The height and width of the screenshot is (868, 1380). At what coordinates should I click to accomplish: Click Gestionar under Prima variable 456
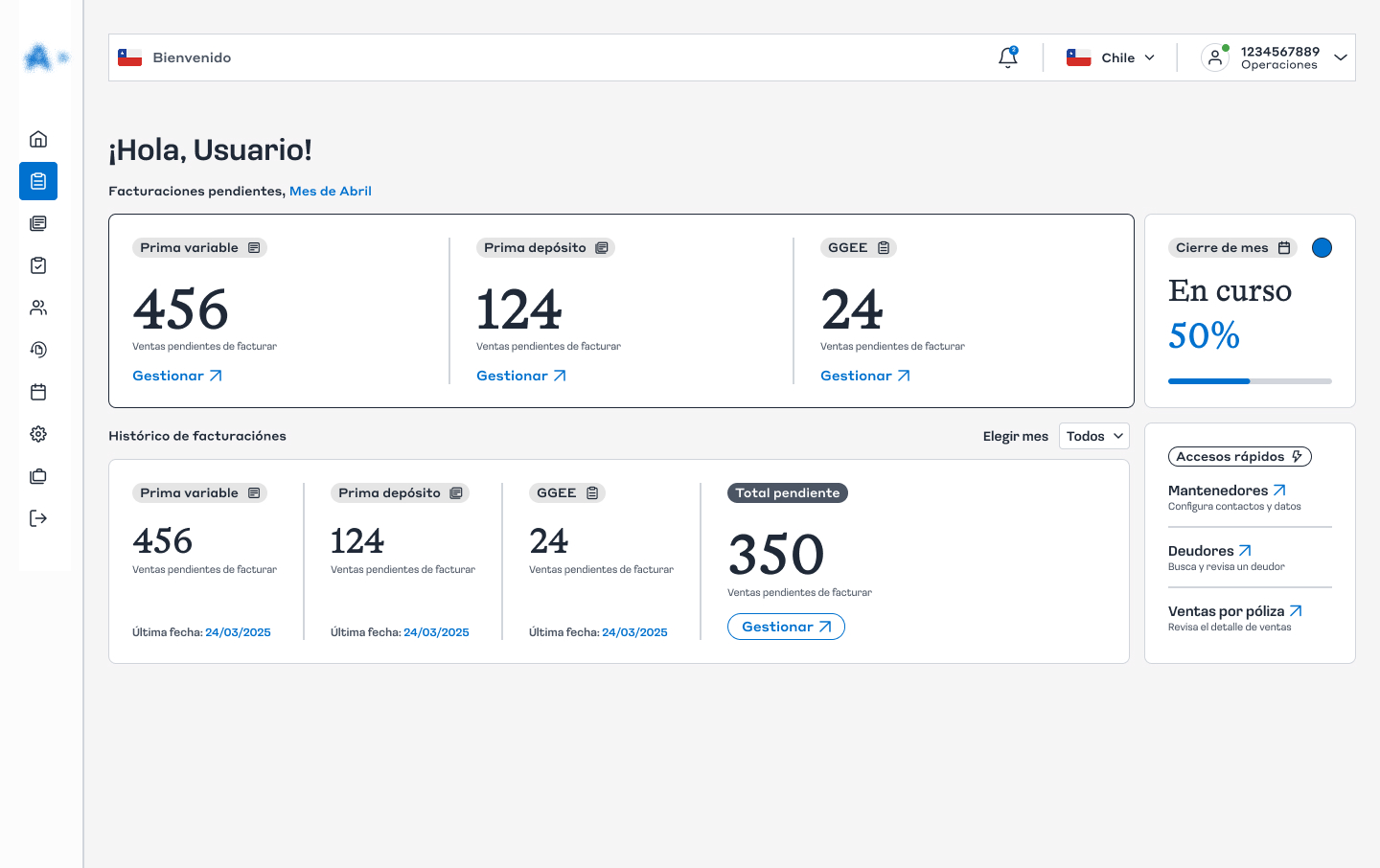177,376
